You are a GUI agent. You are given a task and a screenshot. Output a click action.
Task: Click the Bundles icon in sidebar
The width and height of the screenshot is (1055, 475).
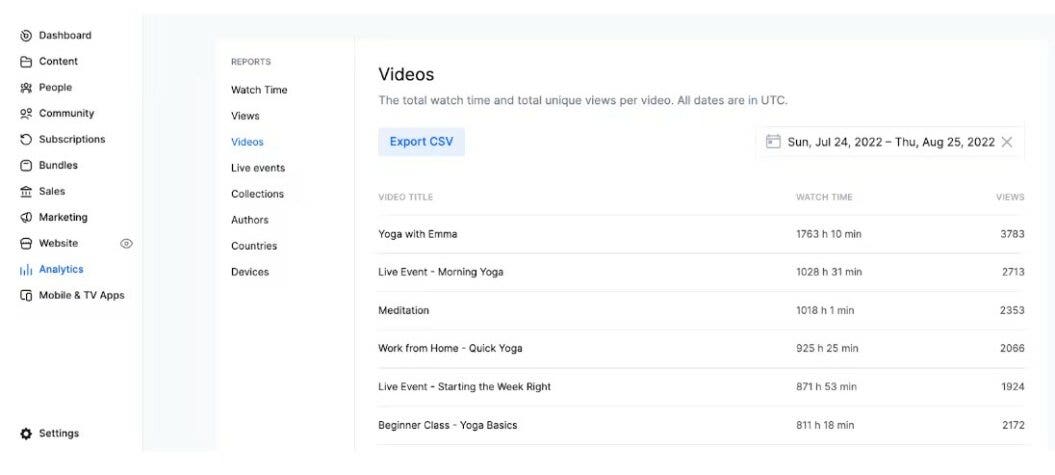26,166
